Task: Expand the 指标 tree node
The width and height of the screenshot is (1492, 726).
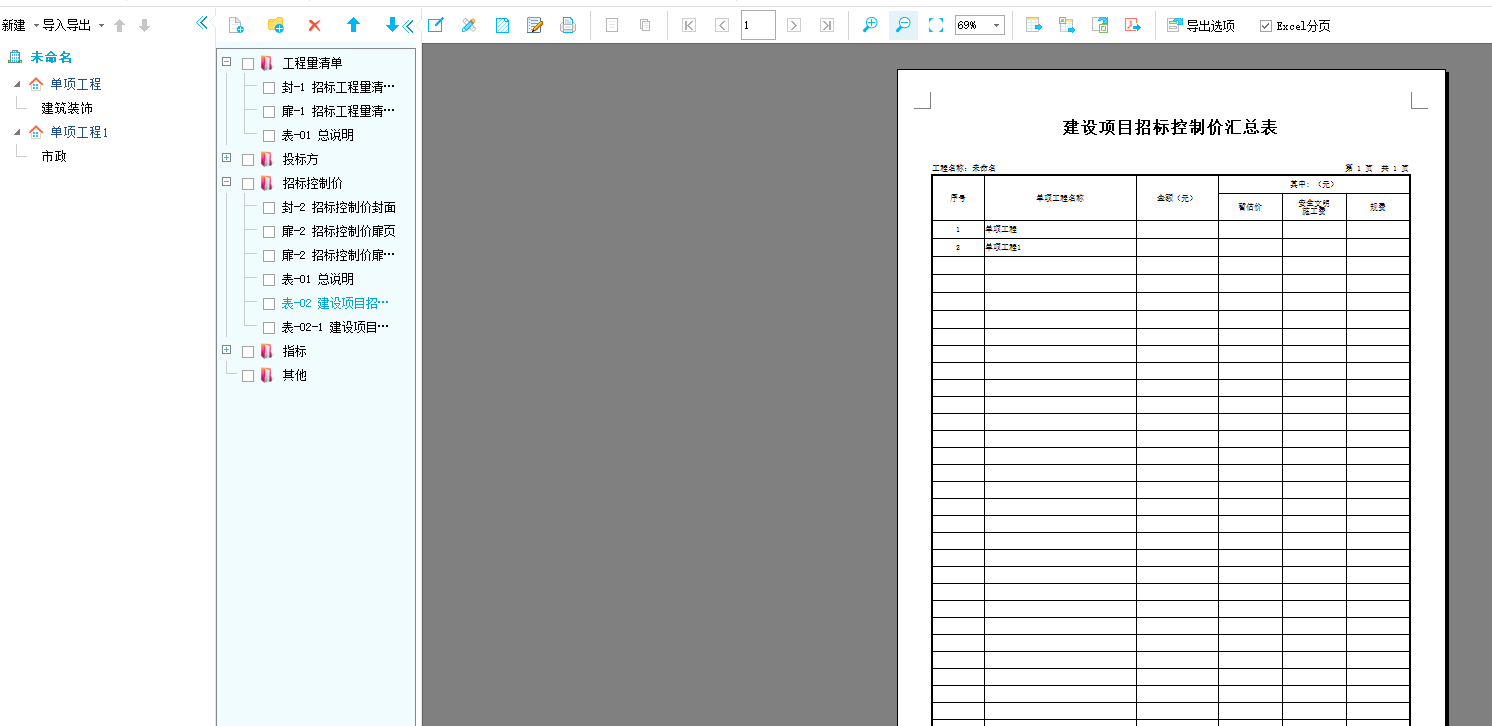Action: coord(227,350)
